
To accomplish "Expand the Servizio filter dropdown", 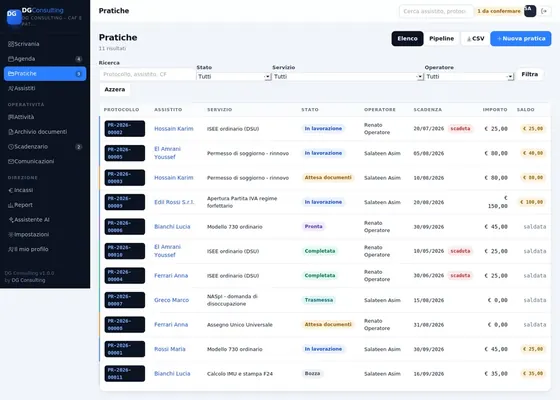I will pos(348,76).
